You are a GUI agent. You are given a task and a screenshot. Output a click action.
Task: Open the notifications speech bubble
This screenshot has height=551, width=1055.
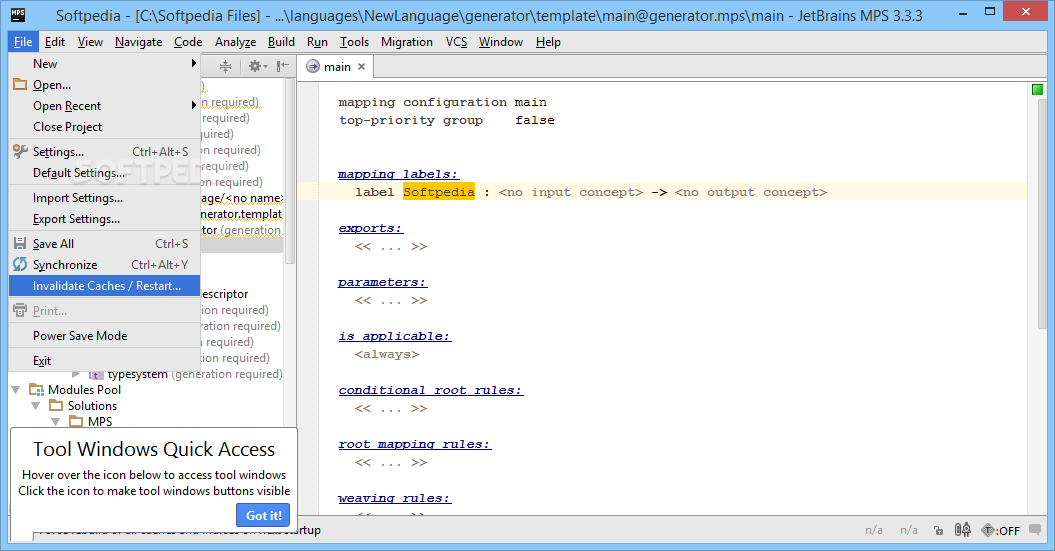coord(1035,529)
